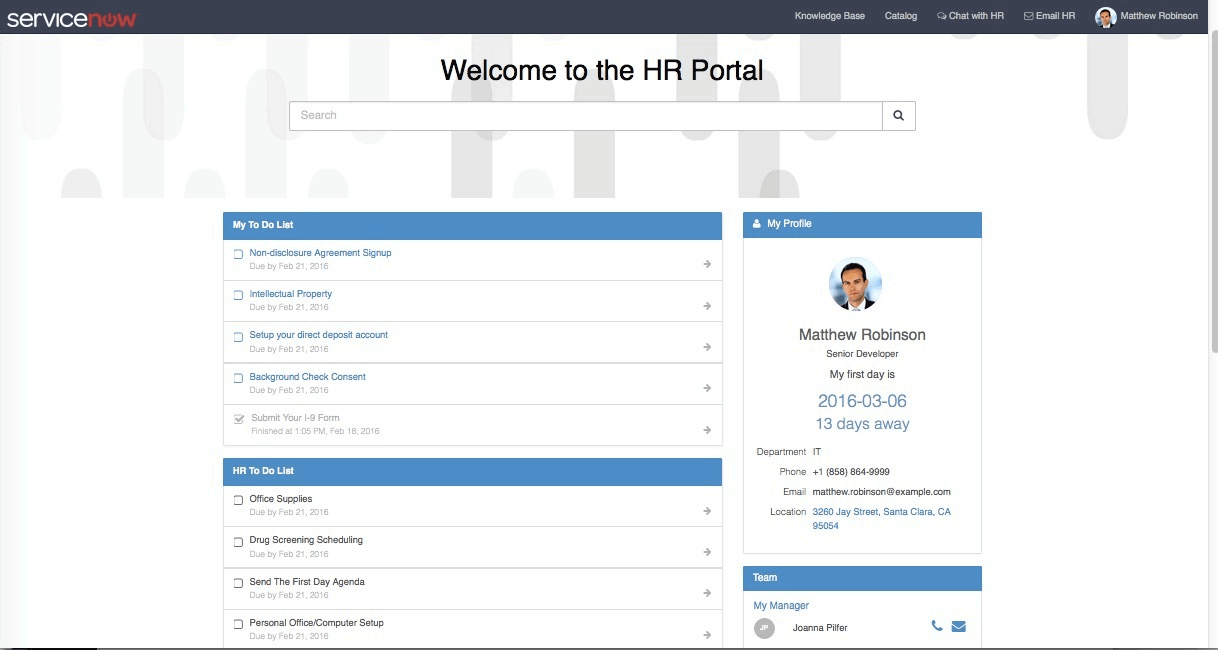Click the search magnifier button
The height and width of the screenshot is (650, 1218).
pos(898,116)
